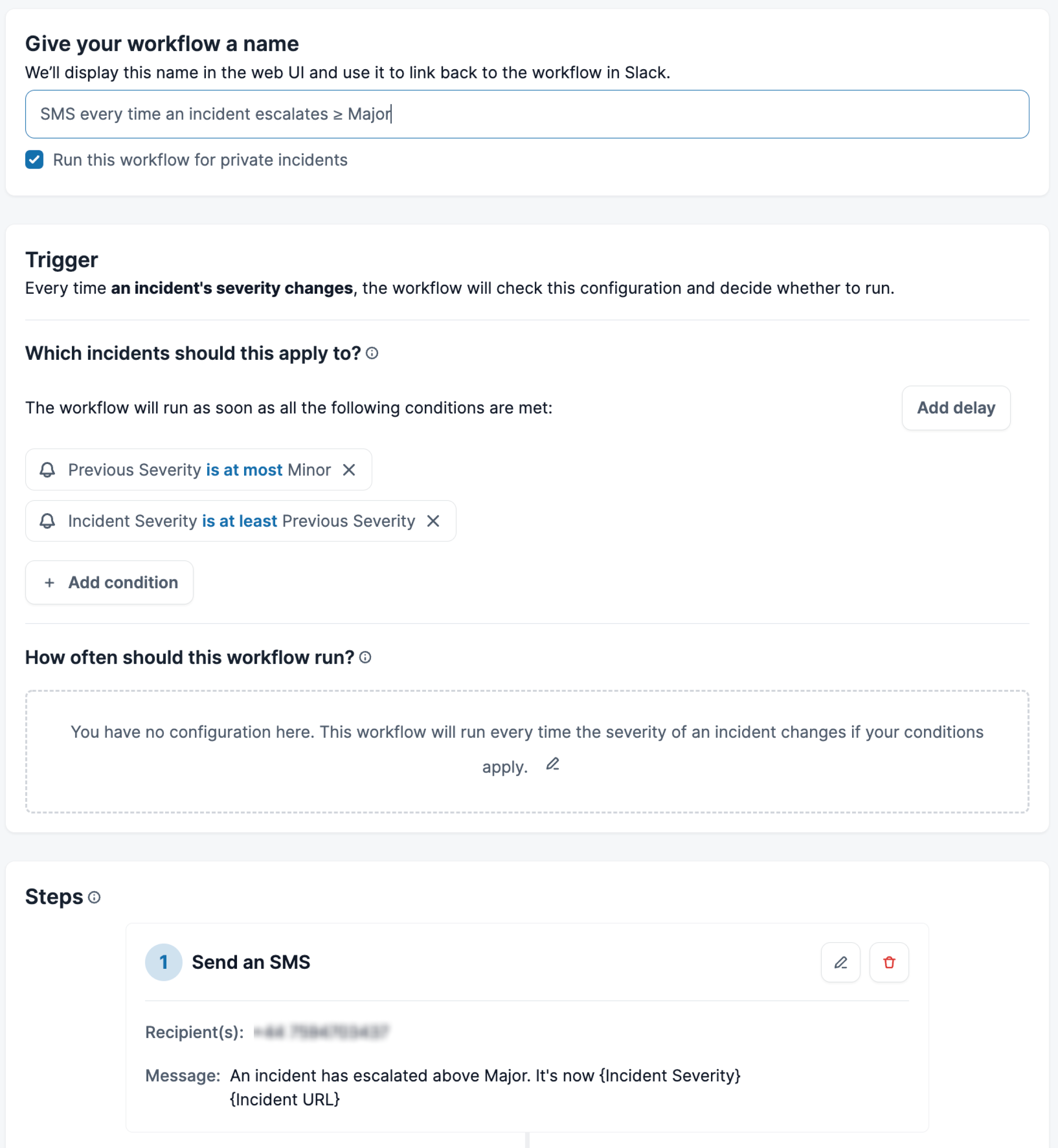Click bell icon on Previous Severity condition
1058x1148 pixels.
pos(47,470)
